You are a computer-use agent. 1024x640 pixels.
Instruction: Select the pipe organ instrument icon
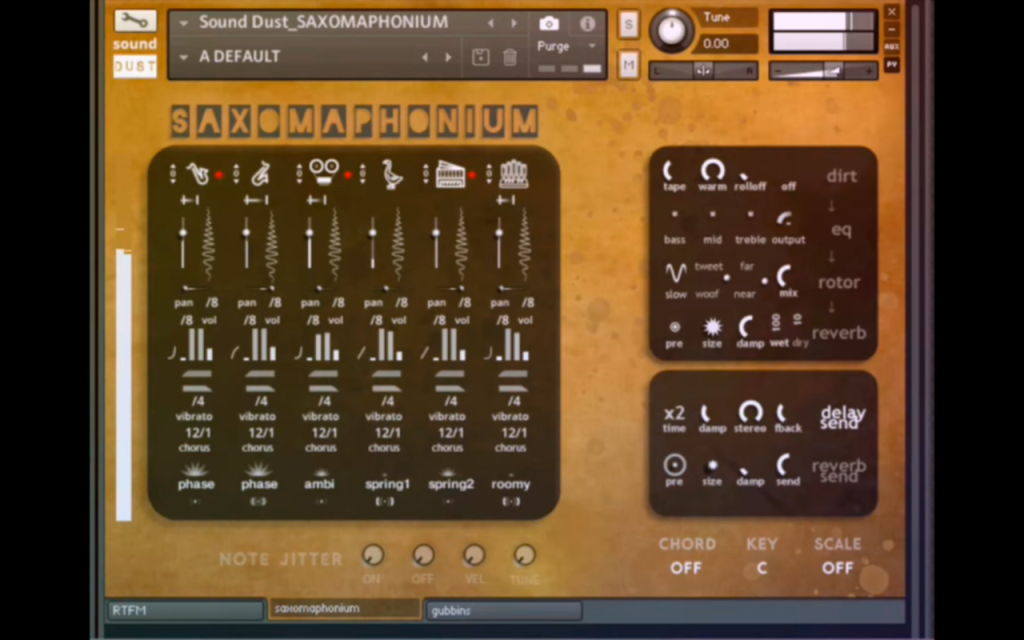click(x=513, y=174)
